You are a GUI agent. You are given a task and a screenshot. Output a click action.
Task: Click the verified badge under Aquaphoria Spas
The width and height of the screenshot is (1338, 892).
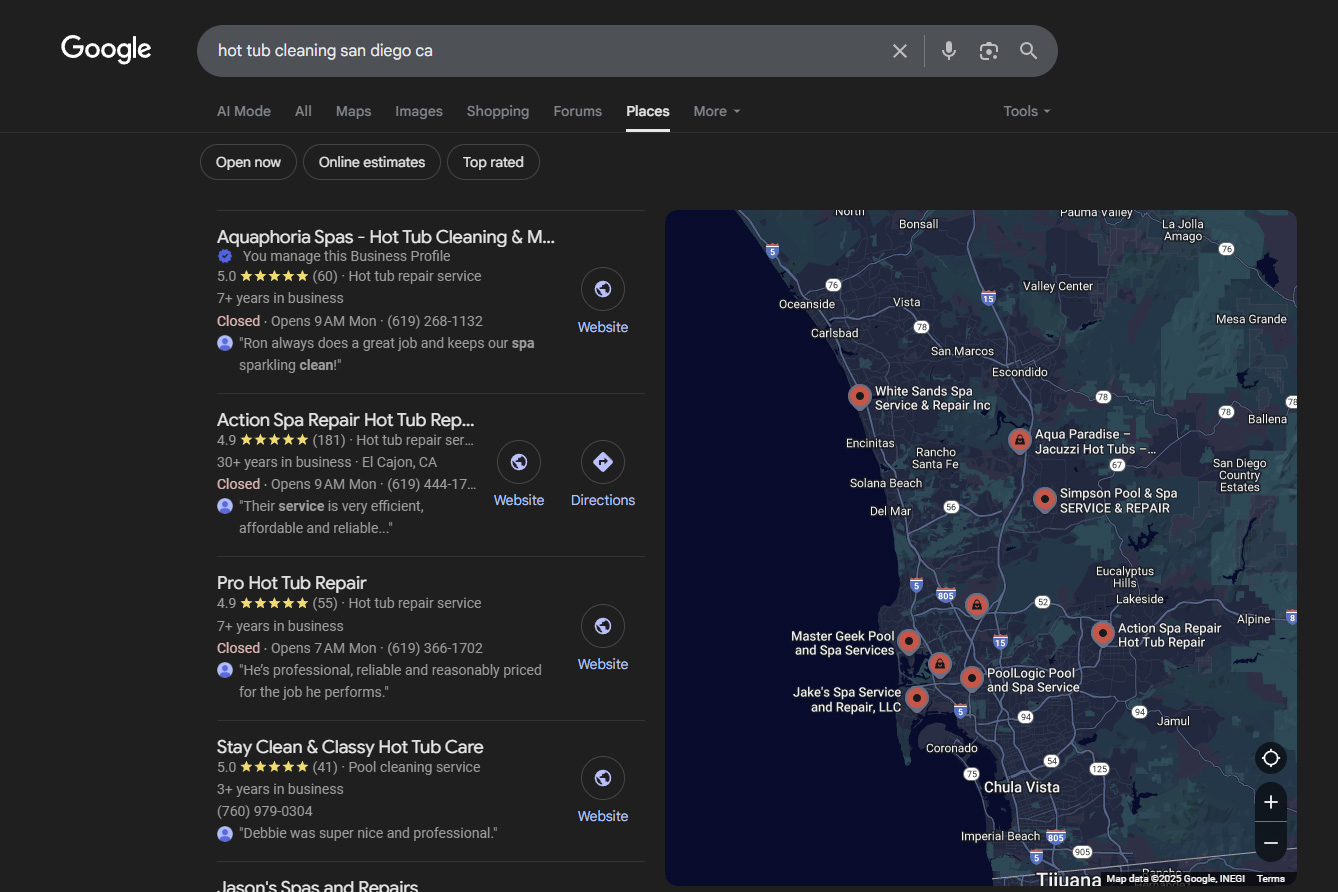coord(225,256)
